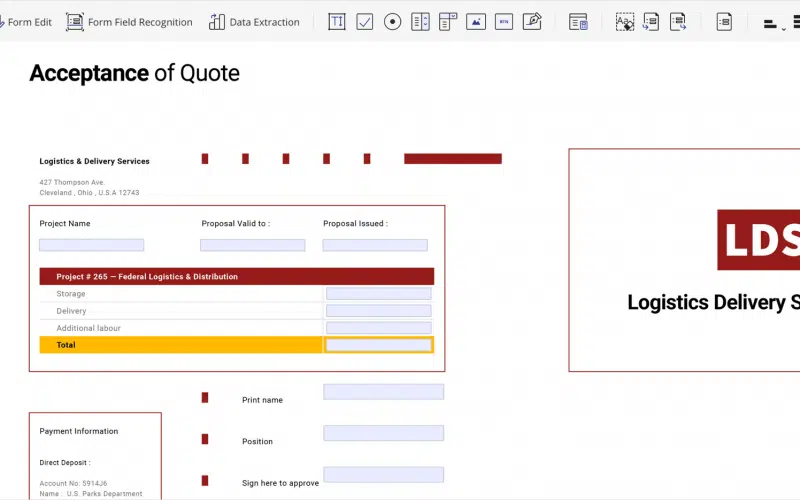
Task: Run Form Field Recognition
Action: pos(129,22)
